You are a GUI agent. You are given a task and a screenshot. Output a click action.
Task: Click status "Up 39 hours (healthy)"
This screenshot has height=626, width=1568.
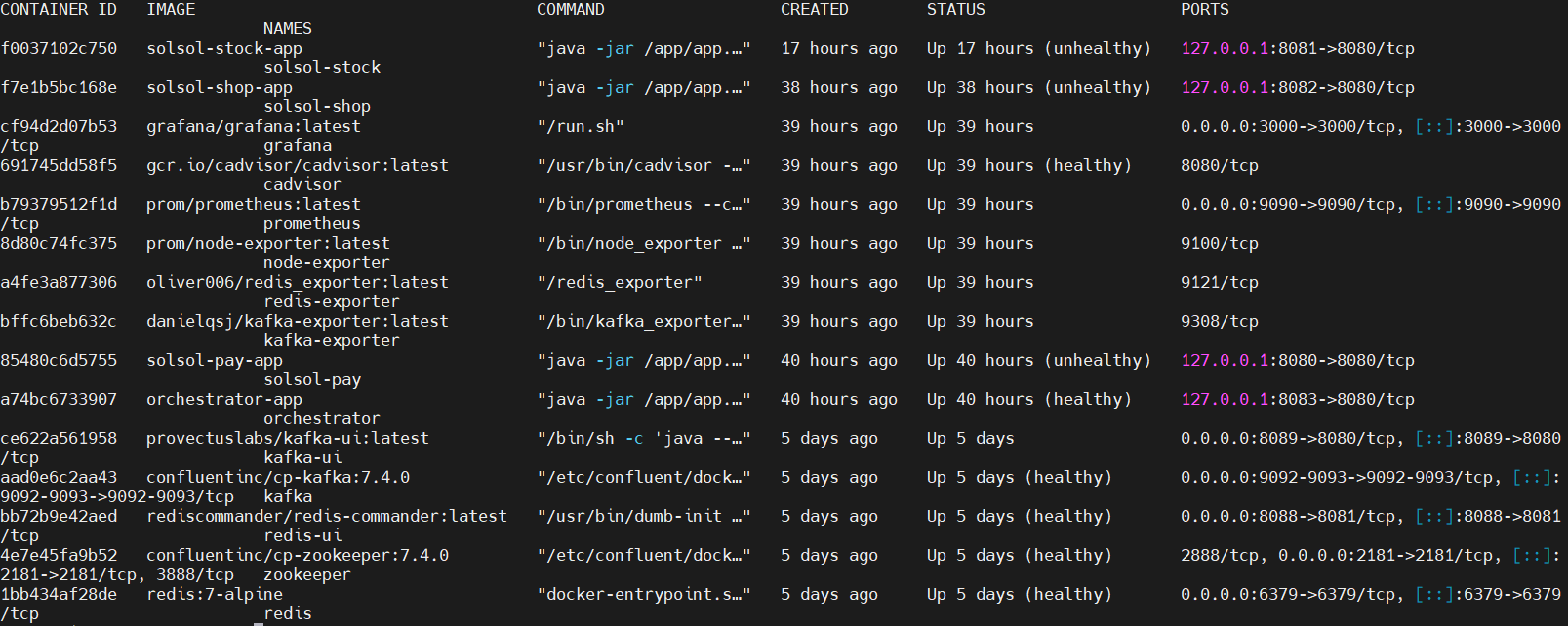tap(1029, 166)
